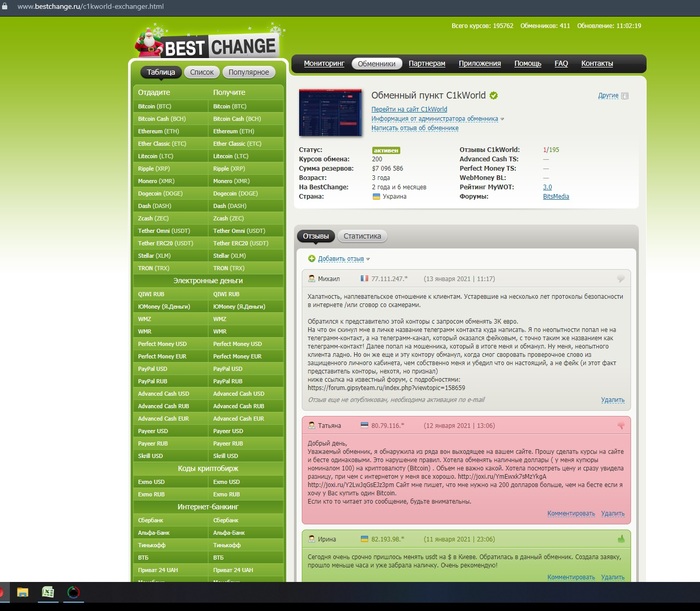Click Удалить on Михаил's review
700x611 pixels.
pyautogui.click(x=612, y=400)
